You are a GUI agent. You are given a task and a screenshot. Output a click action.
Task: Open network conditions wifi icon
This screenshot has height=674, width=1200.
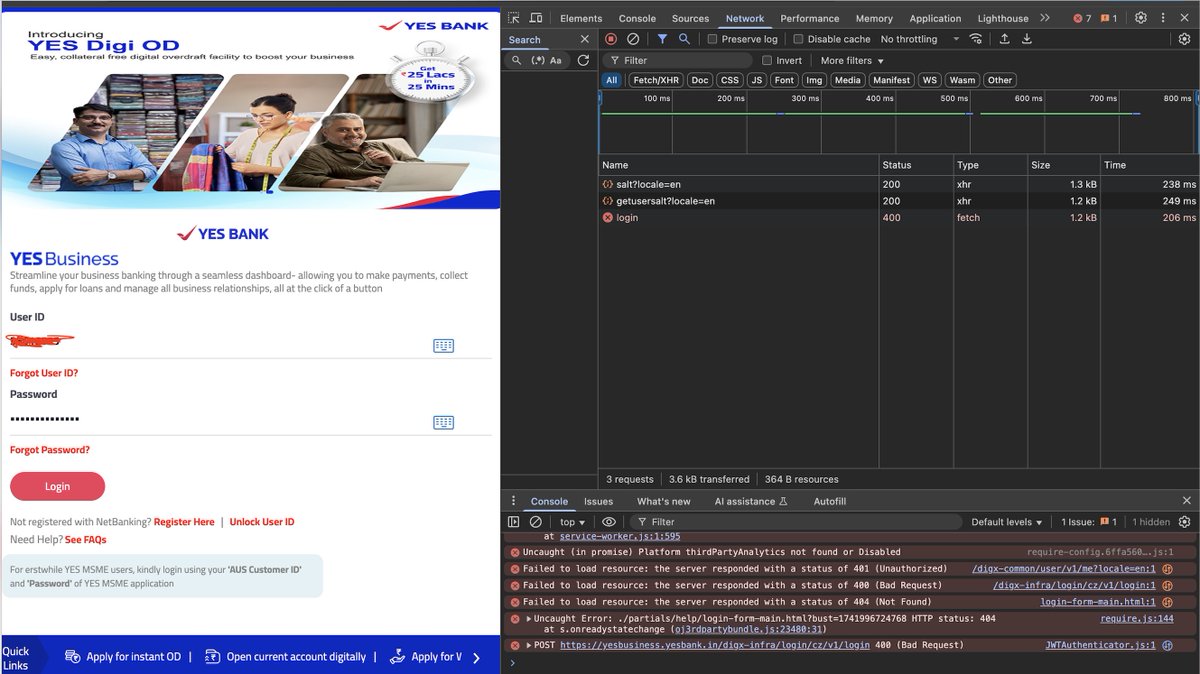(976, 39)
